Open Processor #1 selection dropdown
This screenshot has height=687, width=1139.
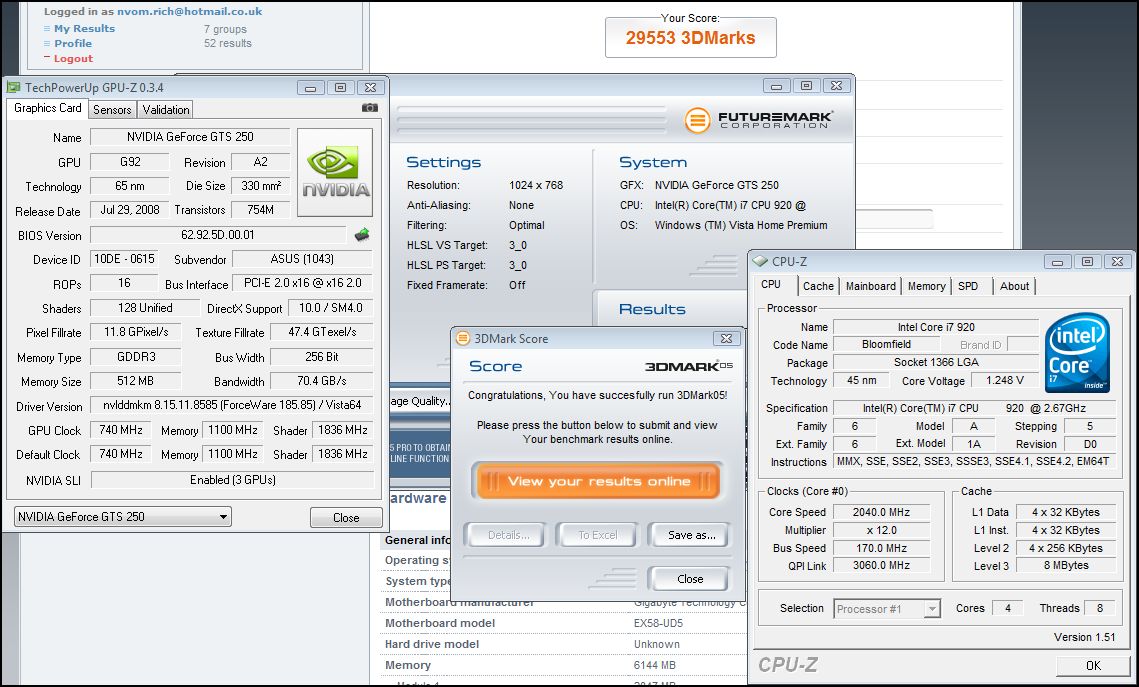[x=887, y=609]
